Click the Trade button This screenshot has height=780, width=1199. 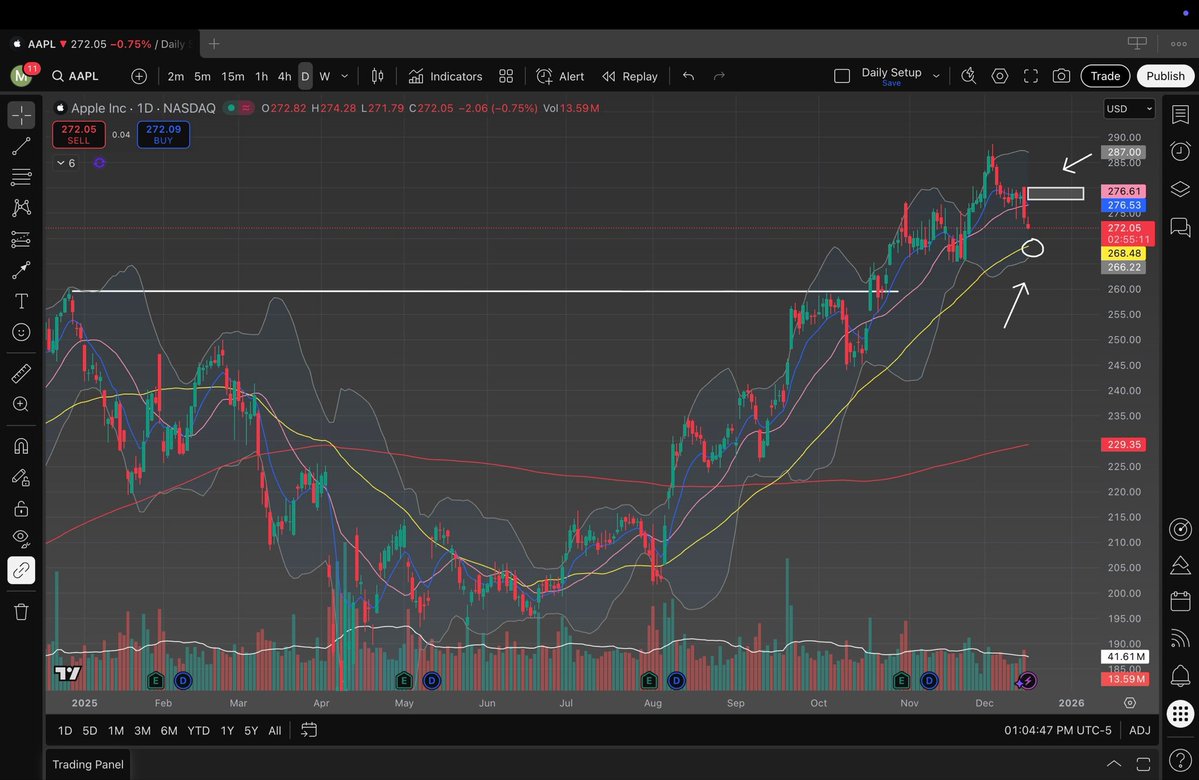1105,76
